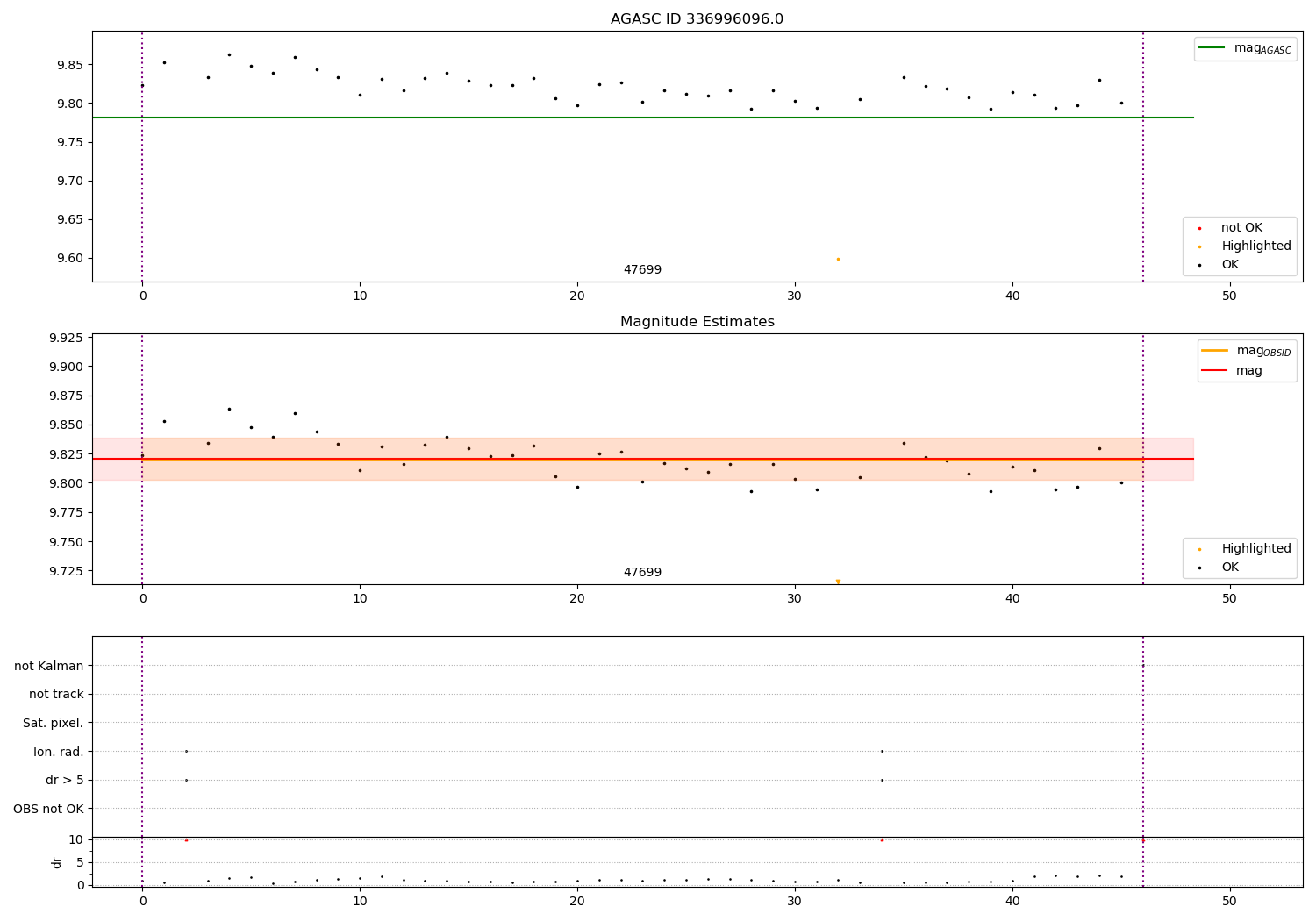Click the 'Ion. rad.' axis label
The height and width of the screenshot is (921, 1316).
tap(59, 752)
